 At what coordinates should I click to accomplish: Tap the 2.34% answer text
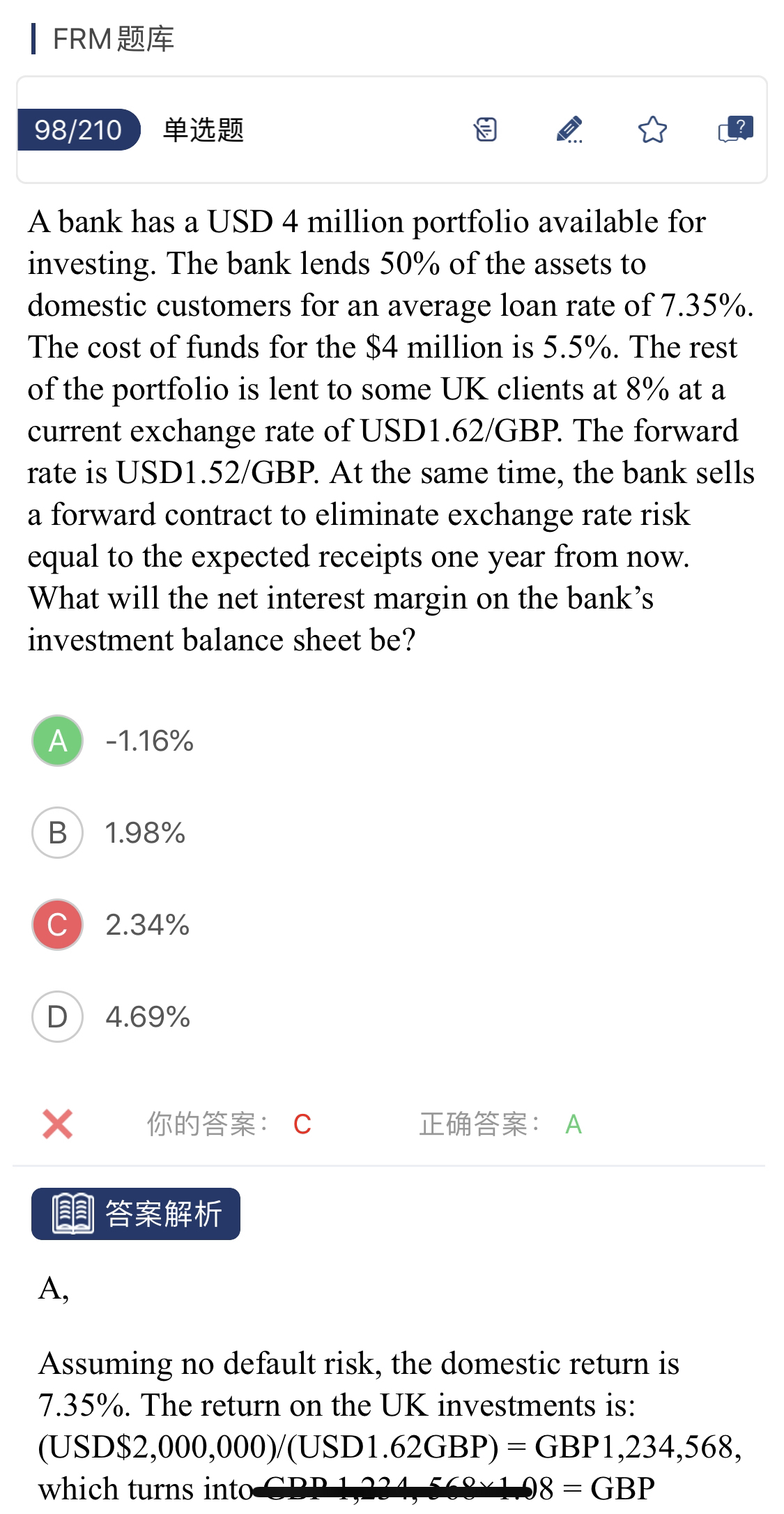[147, 924]
